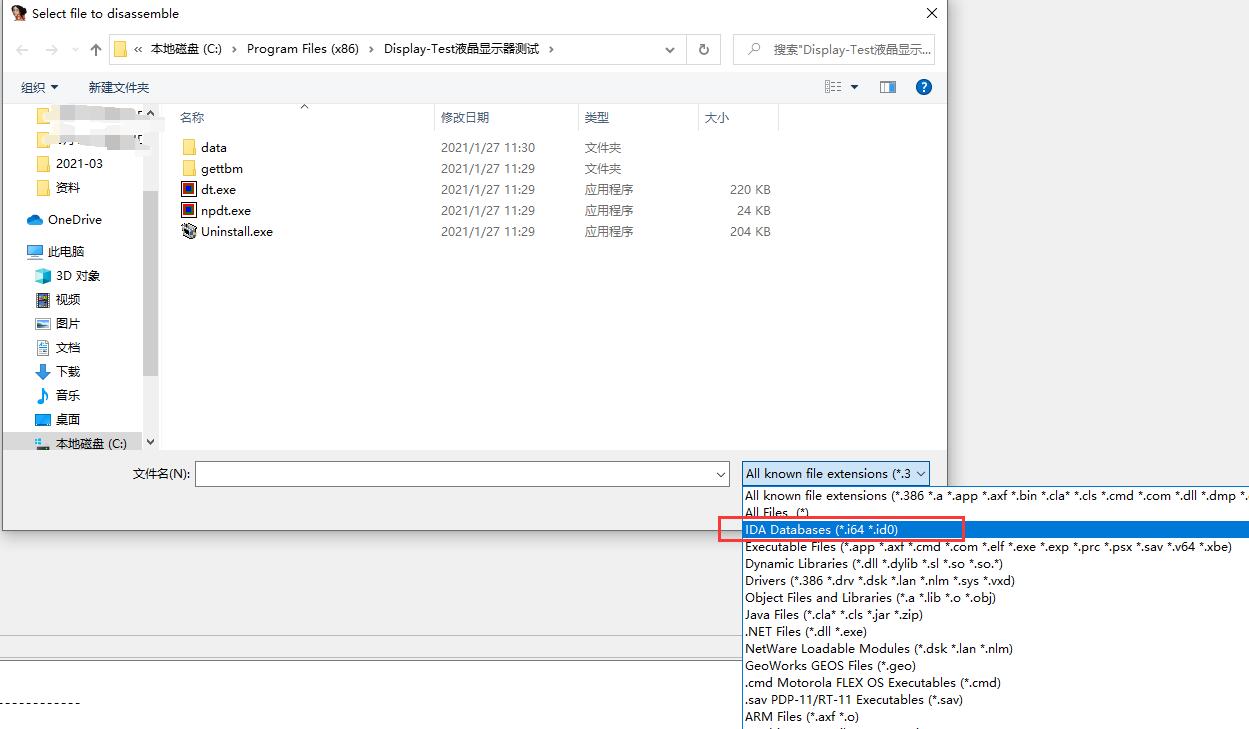Screen dimensions: 1249x729
Task: Toggle the preview pane icon
Action: pyautogui.click(x=887, y=87)
